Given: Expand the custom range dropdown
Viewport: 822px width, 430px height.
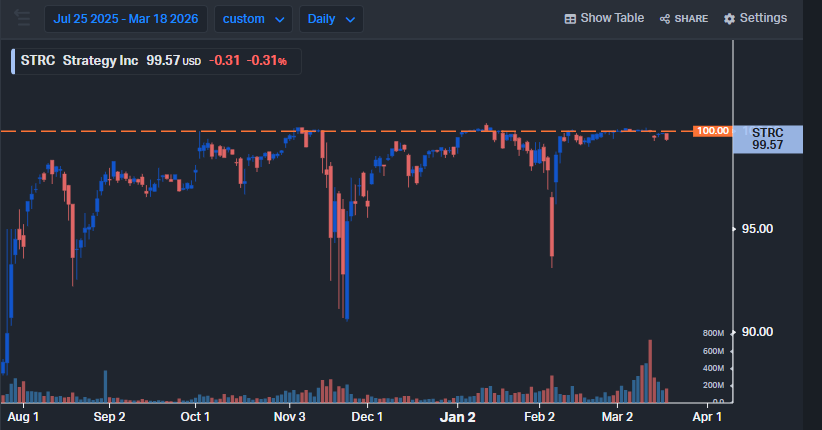Looking at the screenshot, I should (253, 19).
